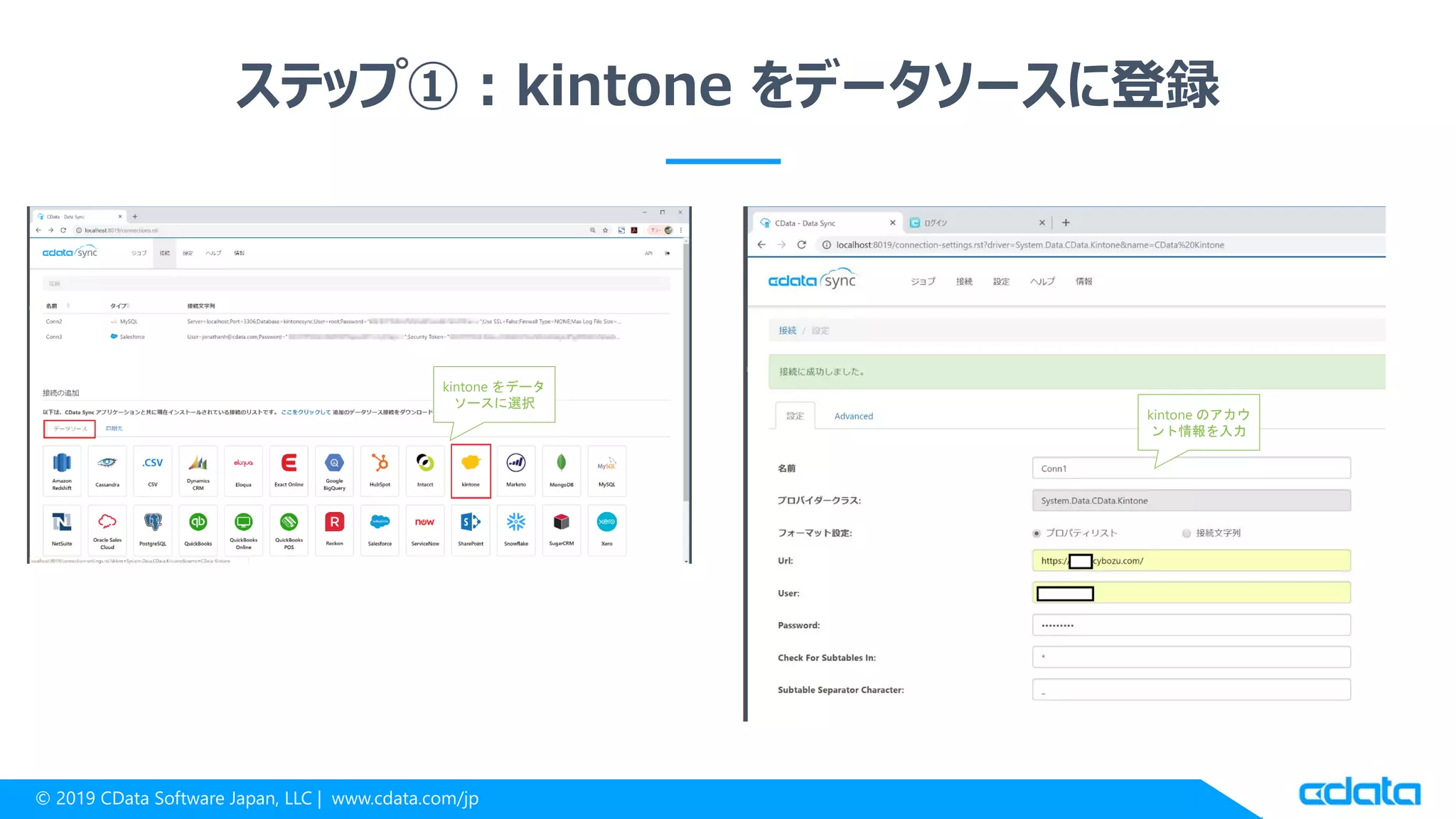Open the Dynamics CRM connector
Screen dimensions: 1456x819
pyautogui.click(x=198, y=471)
